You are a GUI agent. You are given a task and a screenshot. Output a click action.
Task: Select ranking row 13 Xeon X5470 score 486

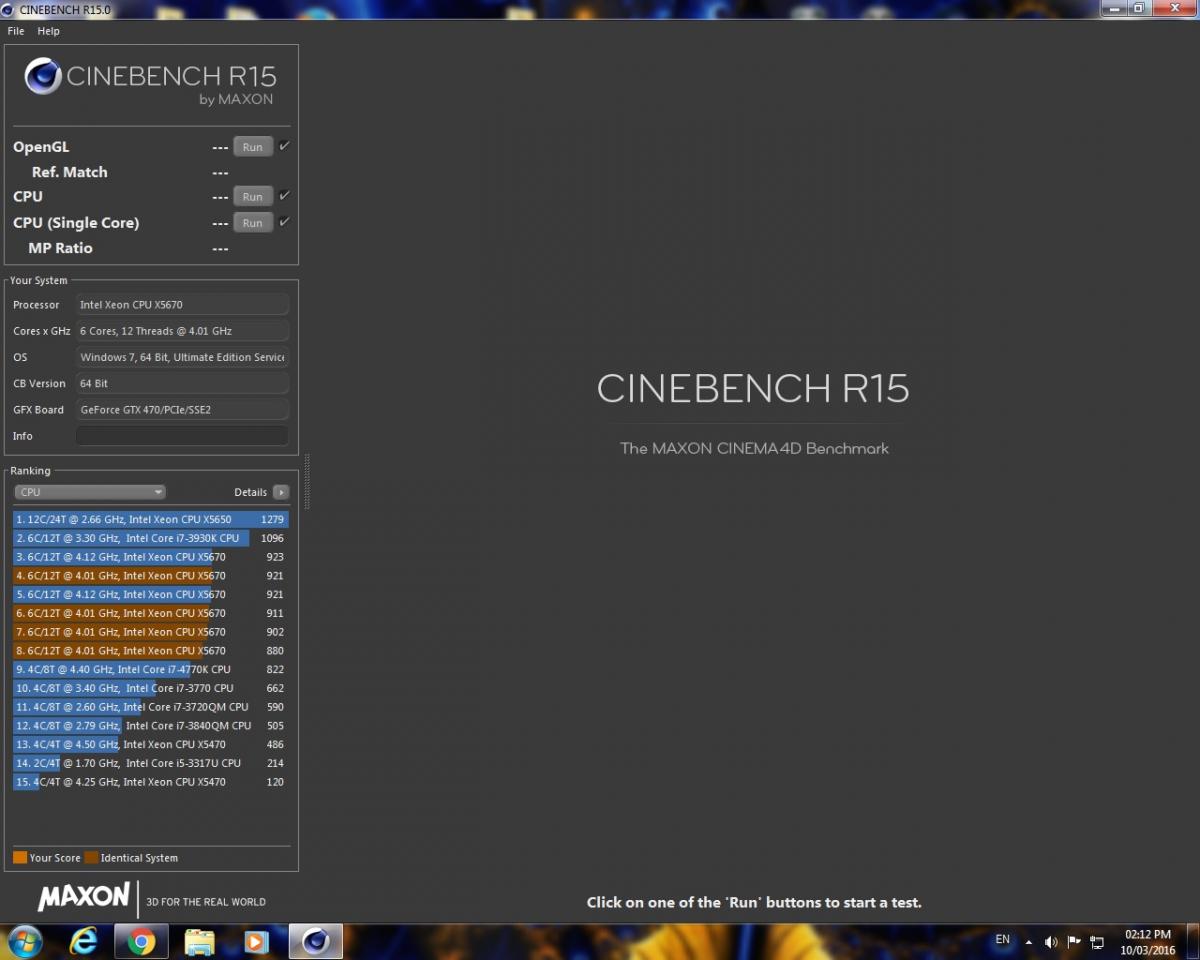(151, 744)
